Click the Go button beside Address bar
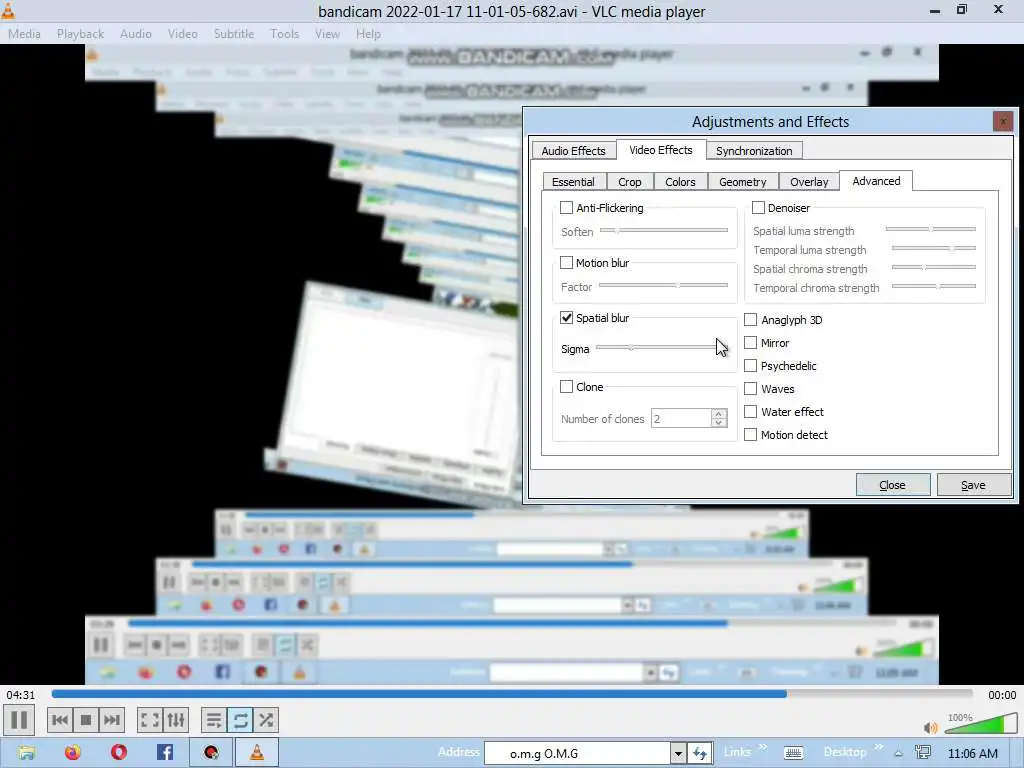1024x768 pixels. click(699, 753)
